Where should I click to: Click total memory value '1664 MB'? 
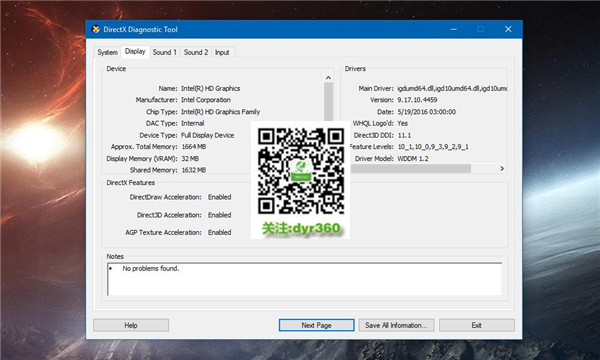coord(194,147)
